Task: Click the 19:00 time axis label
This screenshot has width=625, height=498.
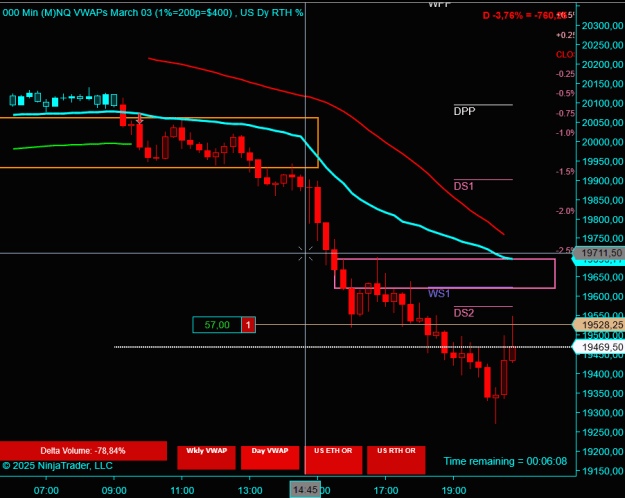Action: (454, 490)
